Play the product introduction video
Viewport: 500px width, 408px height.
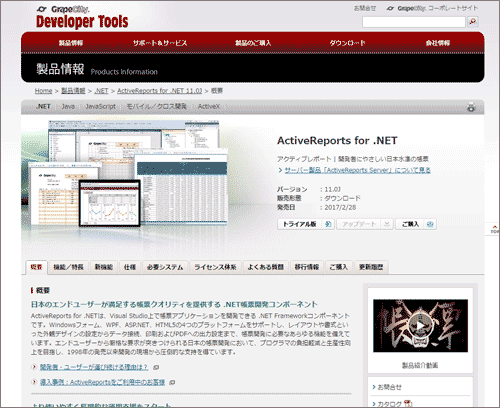tap(420, 326)
